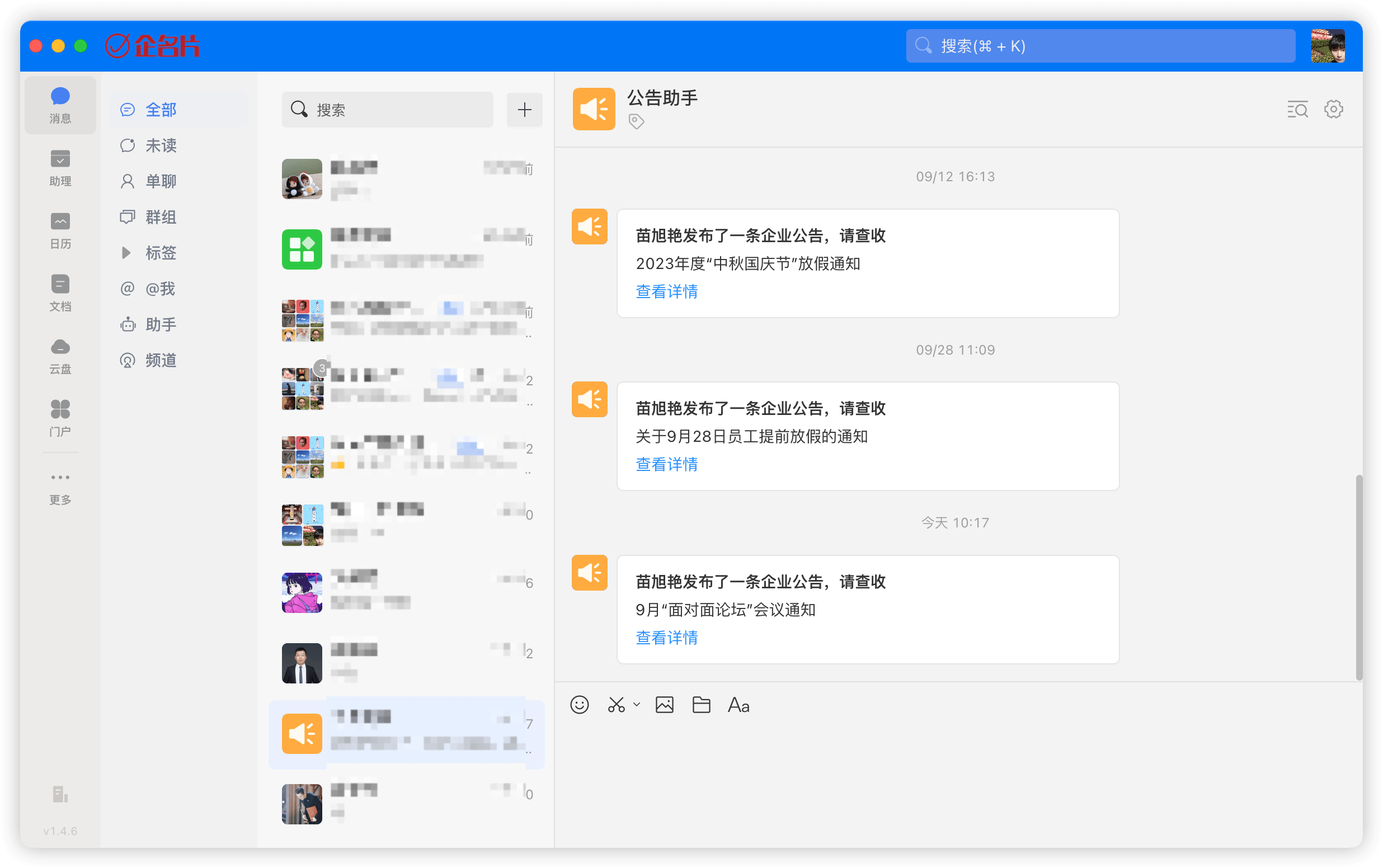The width and height of the screenshot is (1383, 868).
Task: Open the chat history search icon
Action: (1297, 109)
